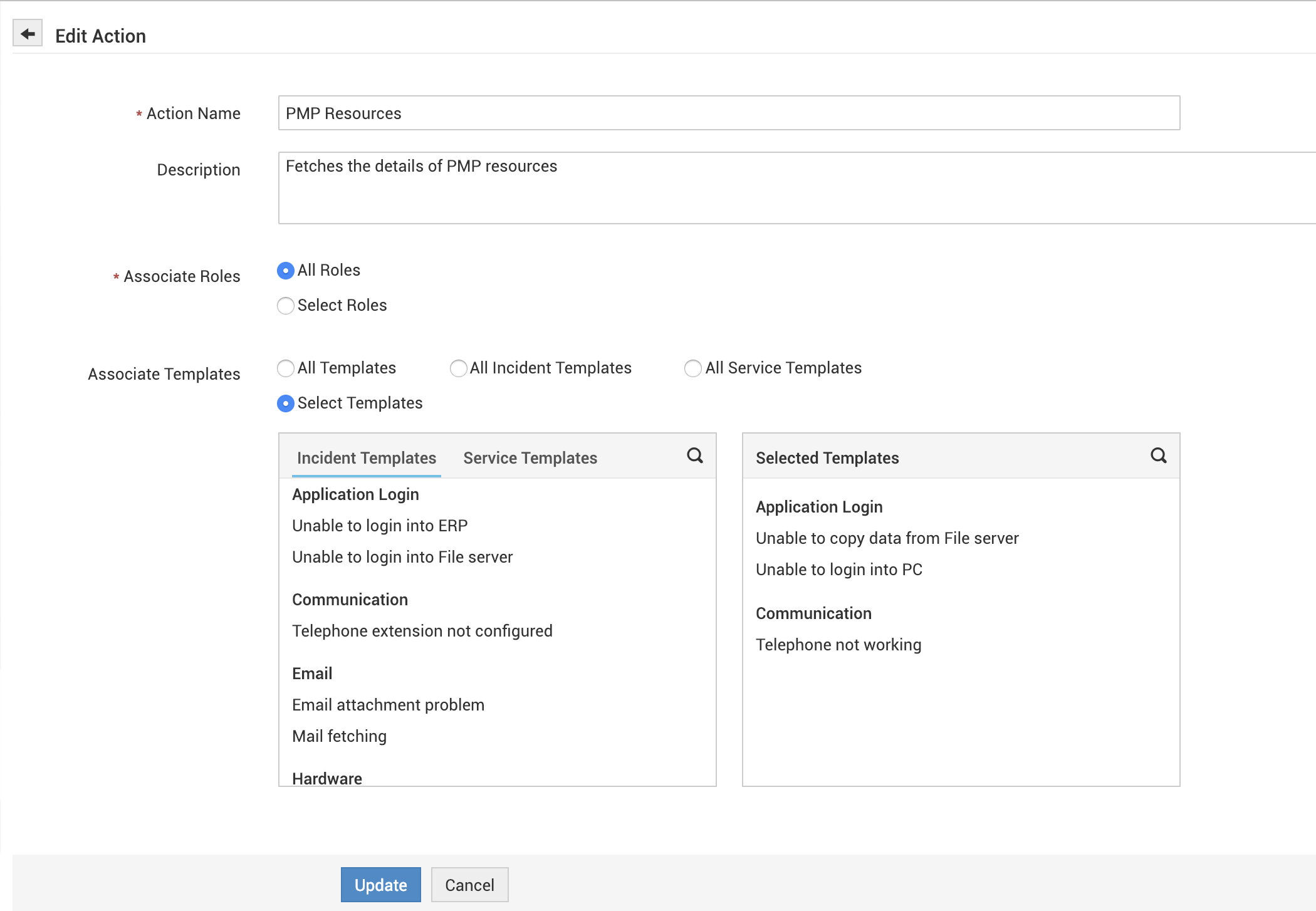Add the Unable to login into ERP template
Screen dimensions: 1316x911
380,526
